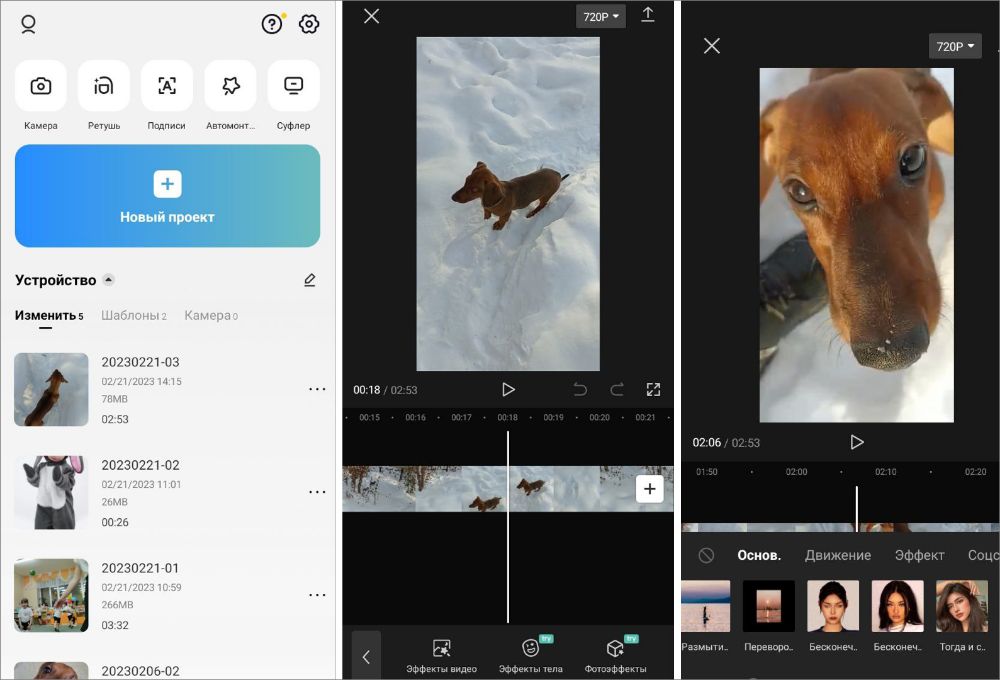Open the Ретушь retouch tool

pos(104,86)
